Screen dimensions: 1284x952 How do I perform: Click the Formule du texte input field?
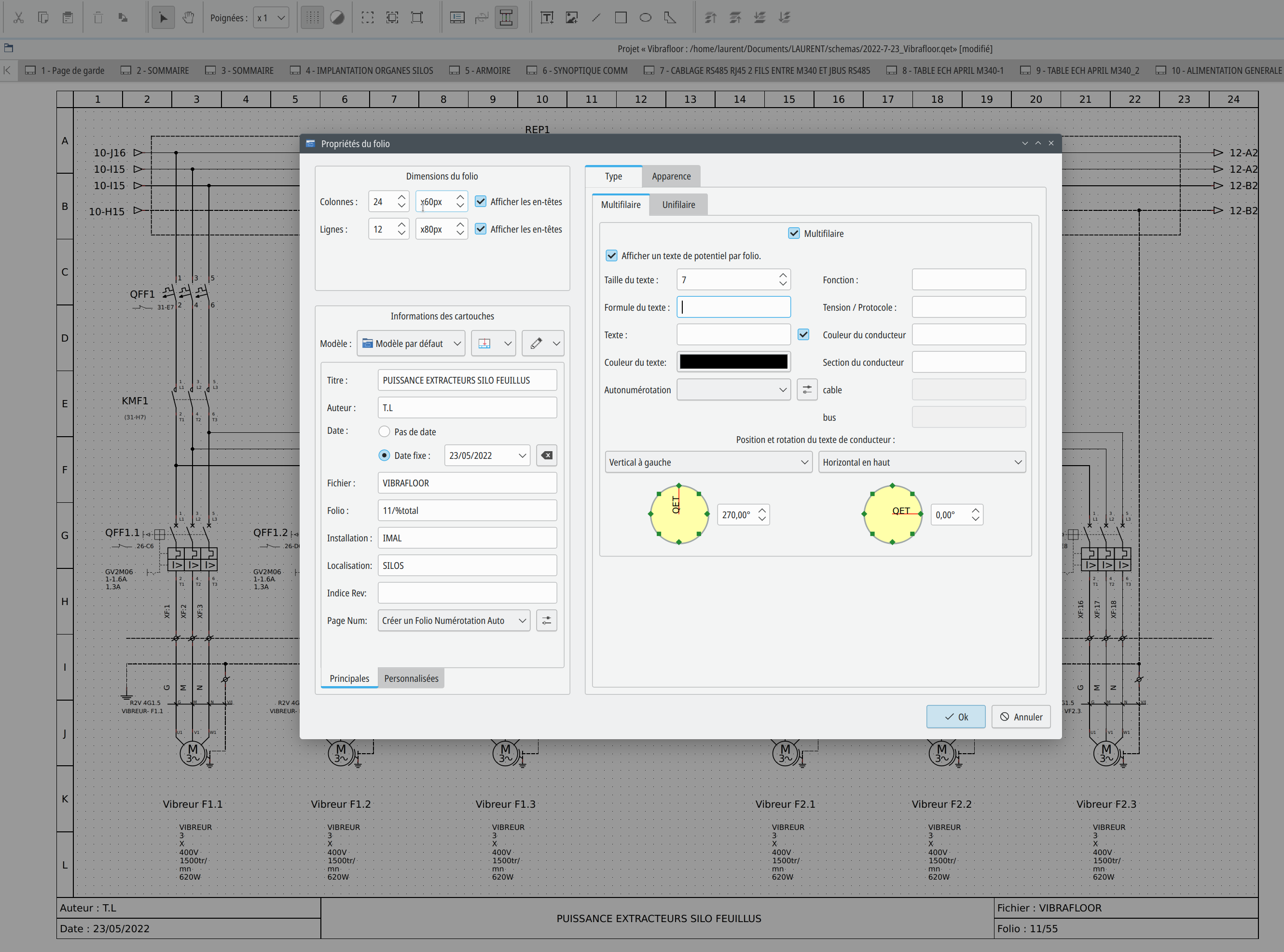pos(733,307)
